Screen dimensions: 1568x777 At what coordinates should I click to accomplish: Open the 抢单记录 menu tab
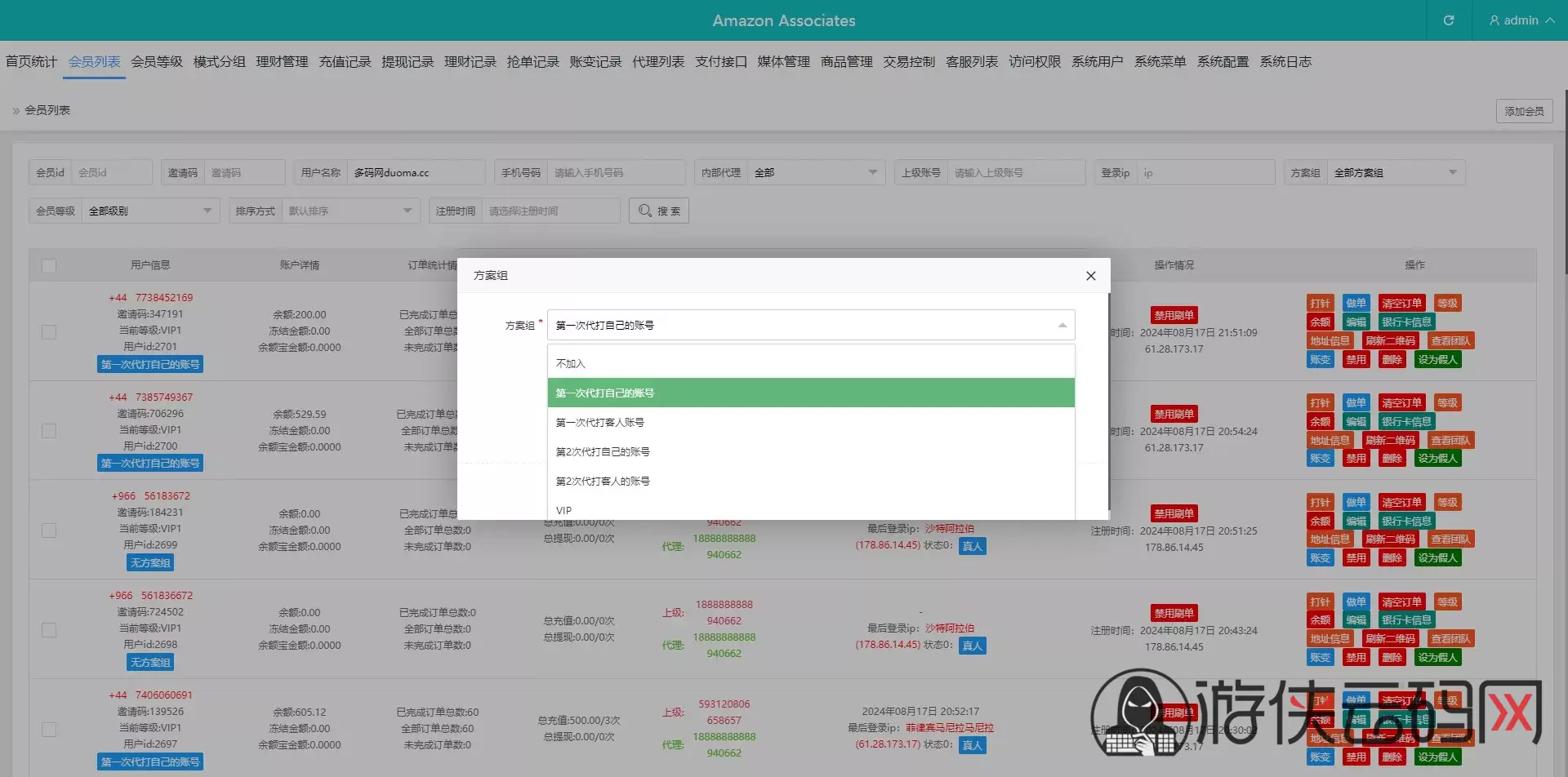point(532,62)
